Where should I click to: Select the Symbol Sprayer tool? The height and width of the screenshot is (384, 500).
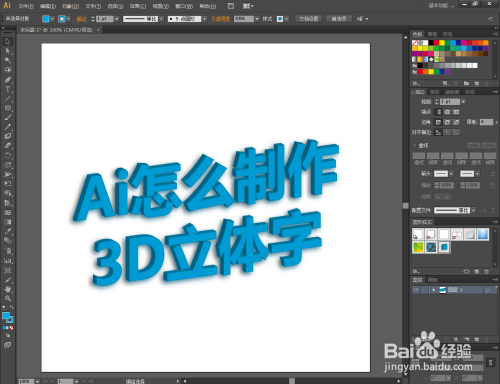click(x=8, y=251)
